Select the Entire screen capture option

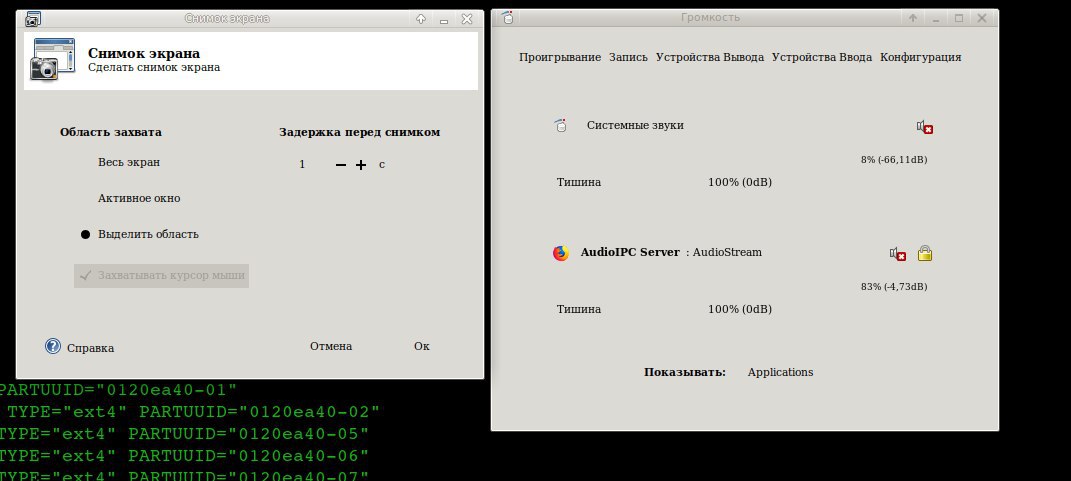[x=129, y=163]
